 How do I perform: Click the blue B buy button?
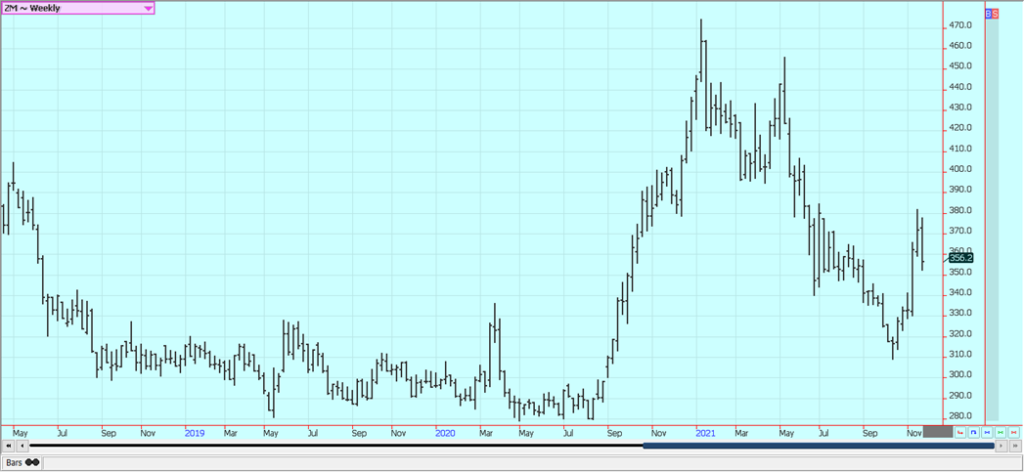[x=988, y=13]
